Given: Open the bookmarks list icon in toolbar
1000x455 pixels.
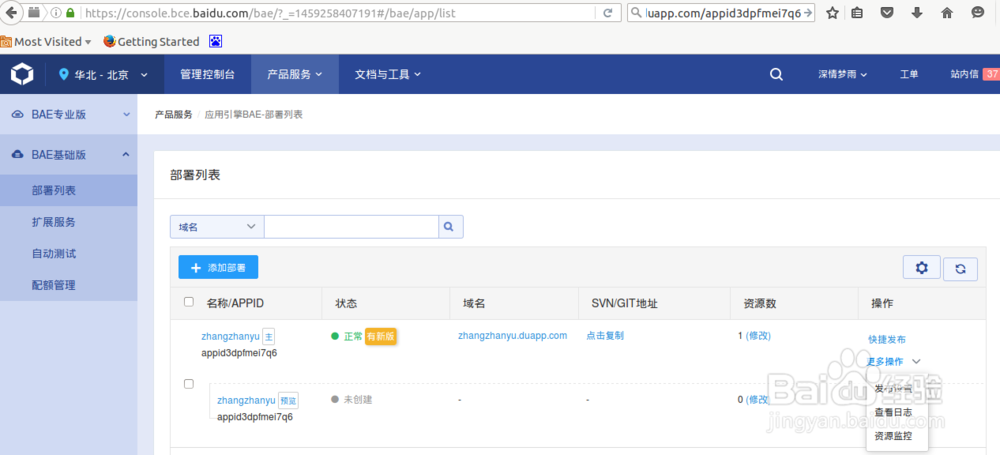Looking at the screenshot, I should coord(858,13).
